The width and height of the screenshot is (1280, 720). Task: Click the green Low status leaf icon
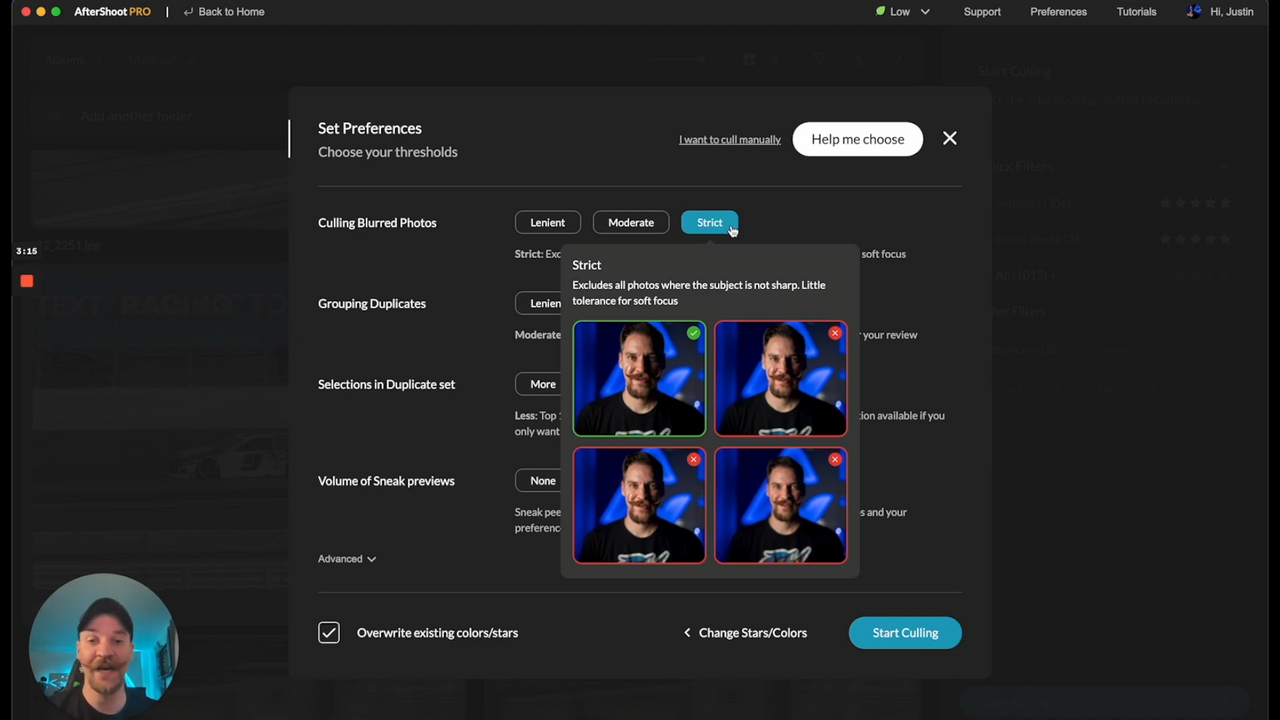click(880, 12)
